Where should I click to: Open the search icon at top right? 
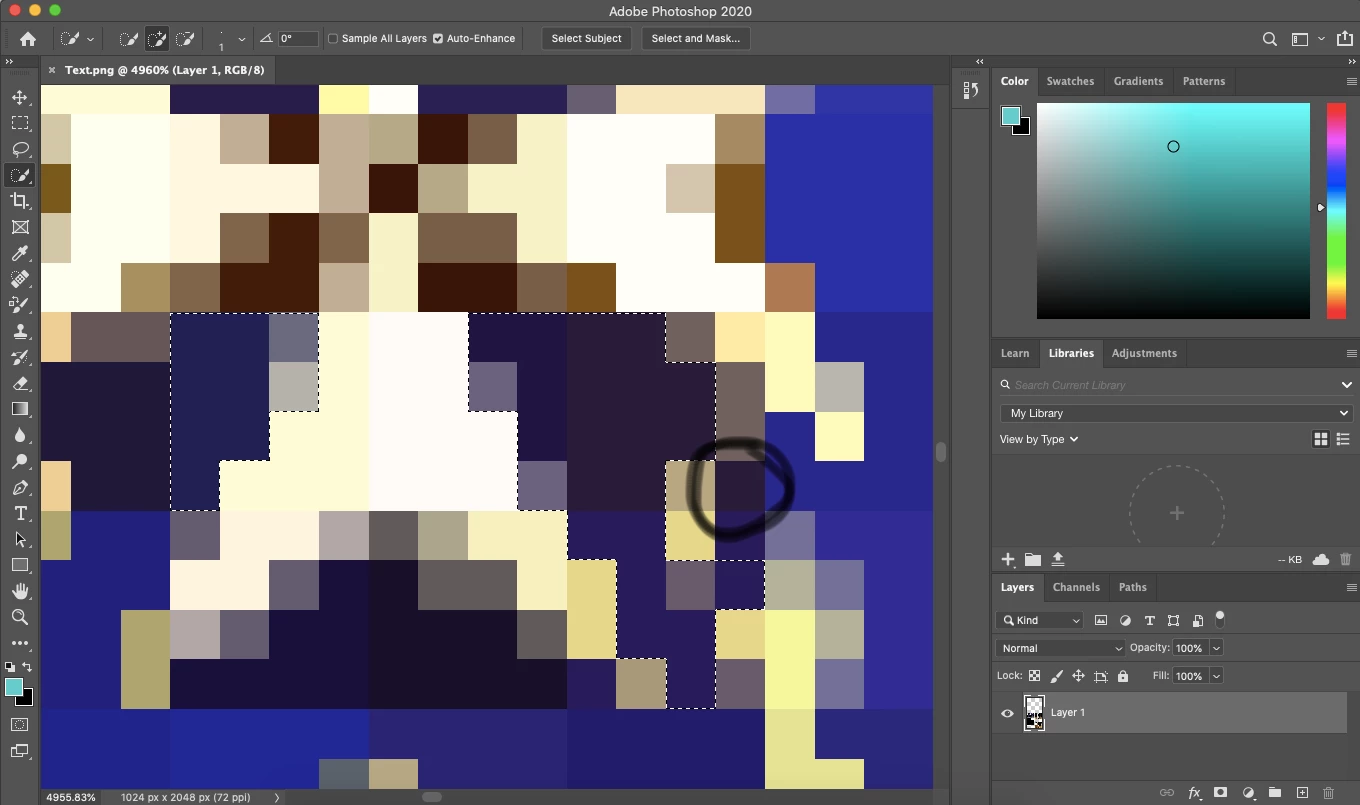pyautogui.click(x=1269, y=39)
